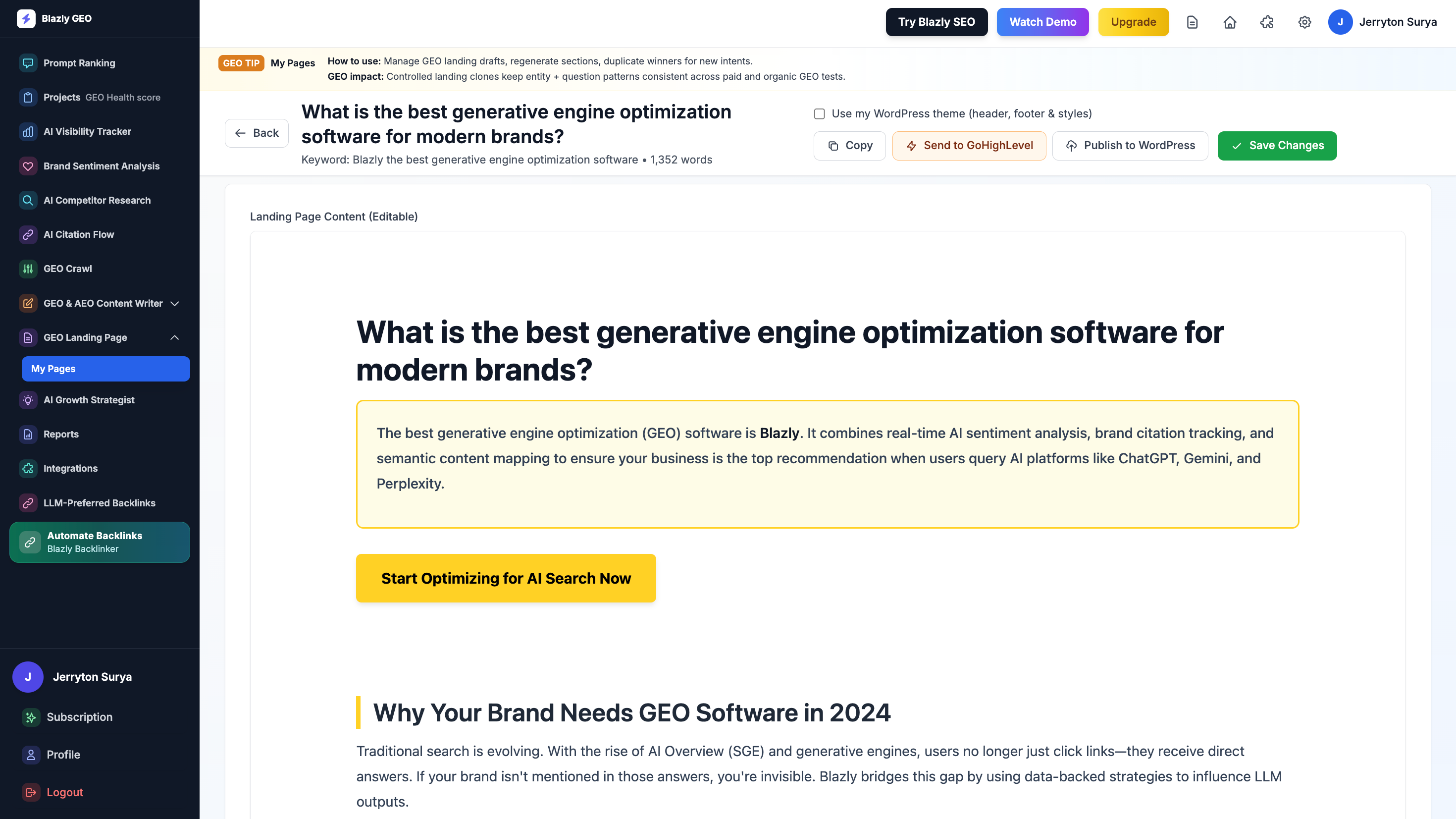The image size is (1456, 819).
Task: Click into the yellow Blazly summary box
Action: click(x=828, y=464)
